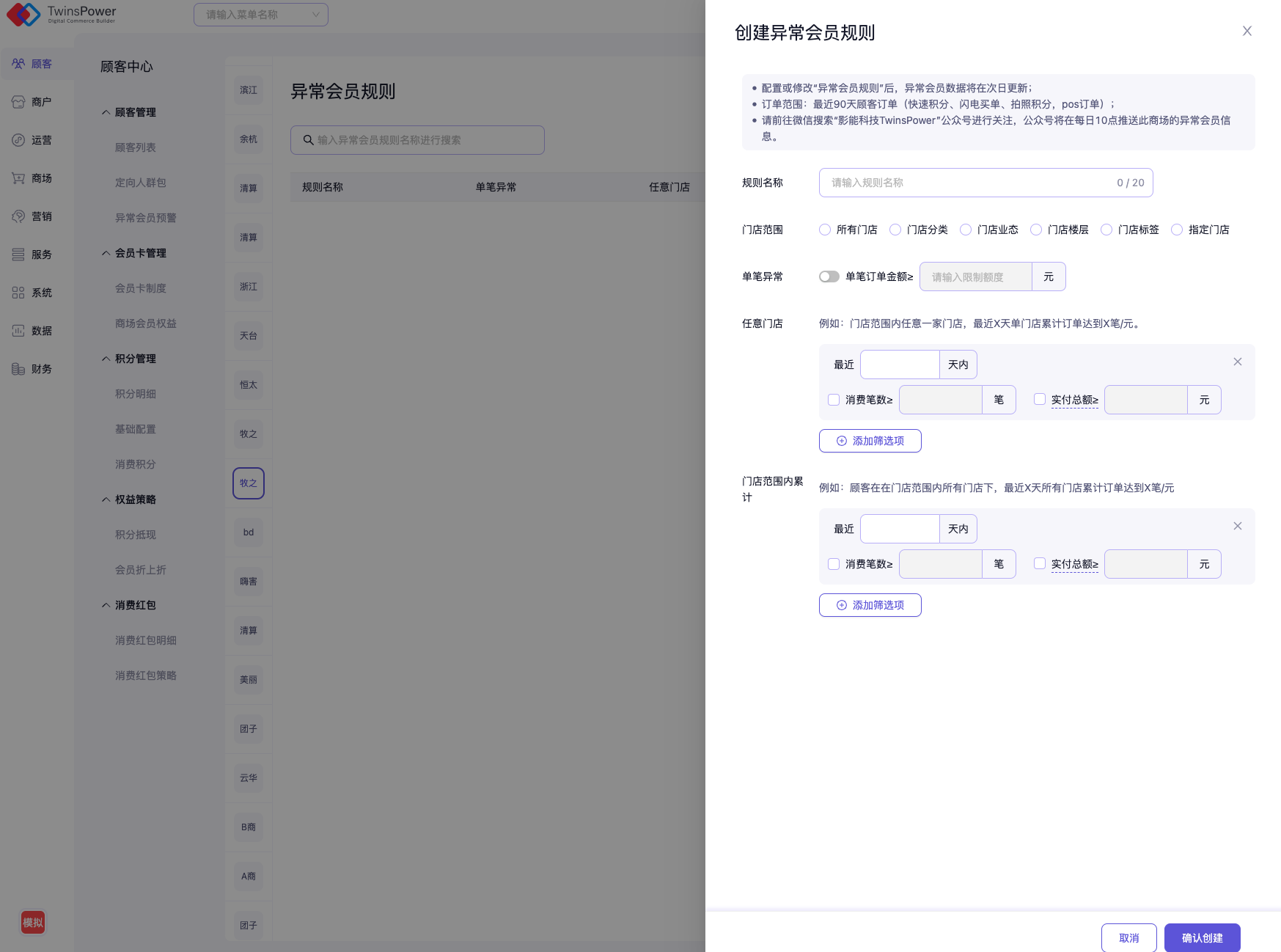Screen dimensions: 1281x952
Task: Close the create rule drawer with X icon
Action: coord(1247,31)
